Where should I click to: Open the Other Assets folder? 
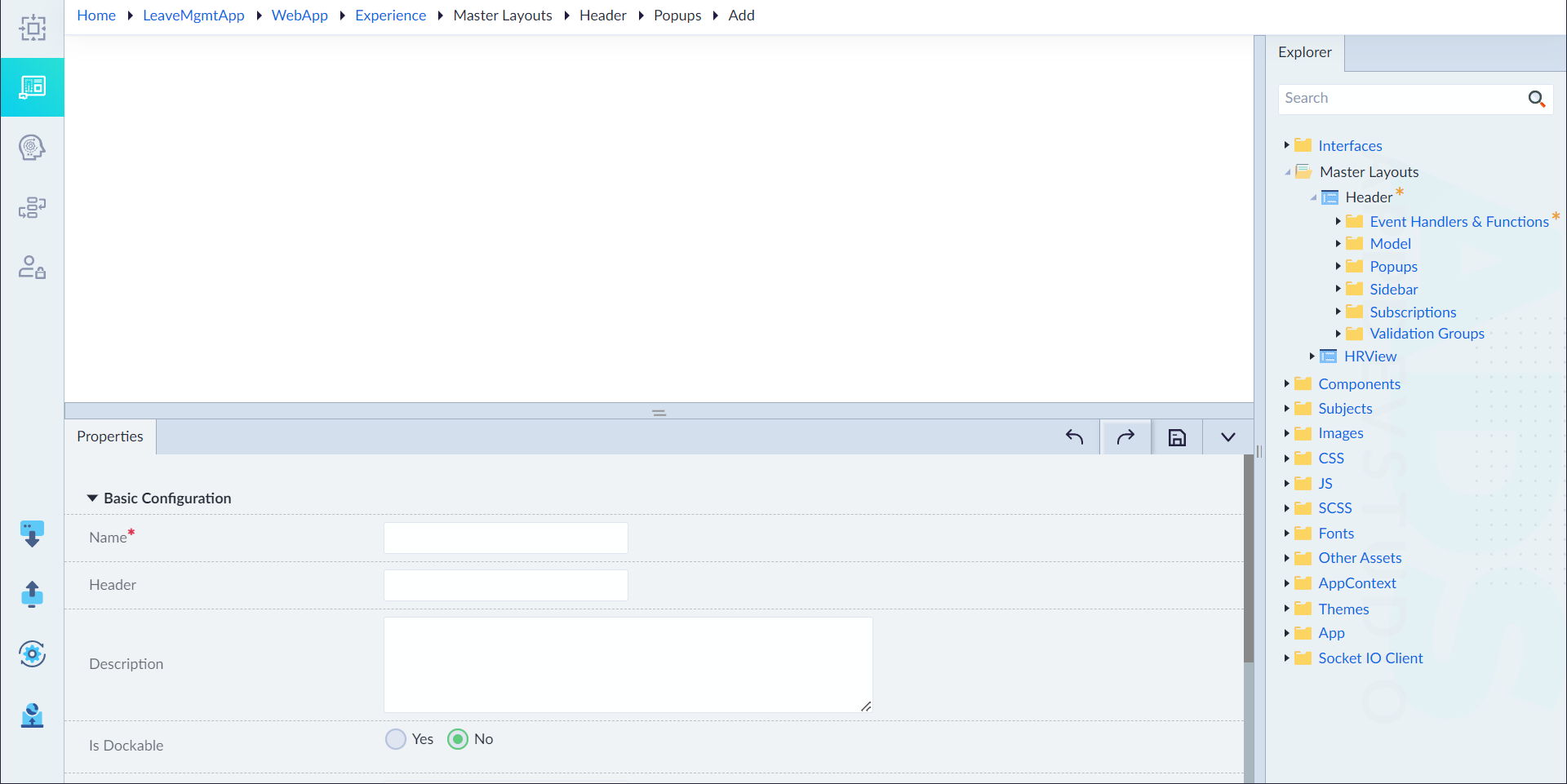[1360, 558]
